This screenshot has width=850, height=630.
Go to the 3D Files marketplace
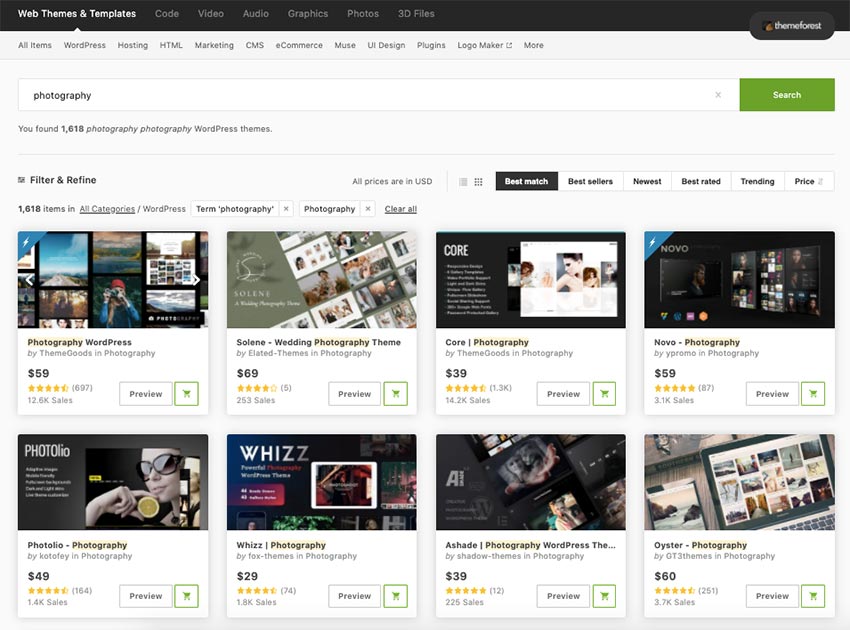click(416, 14)
